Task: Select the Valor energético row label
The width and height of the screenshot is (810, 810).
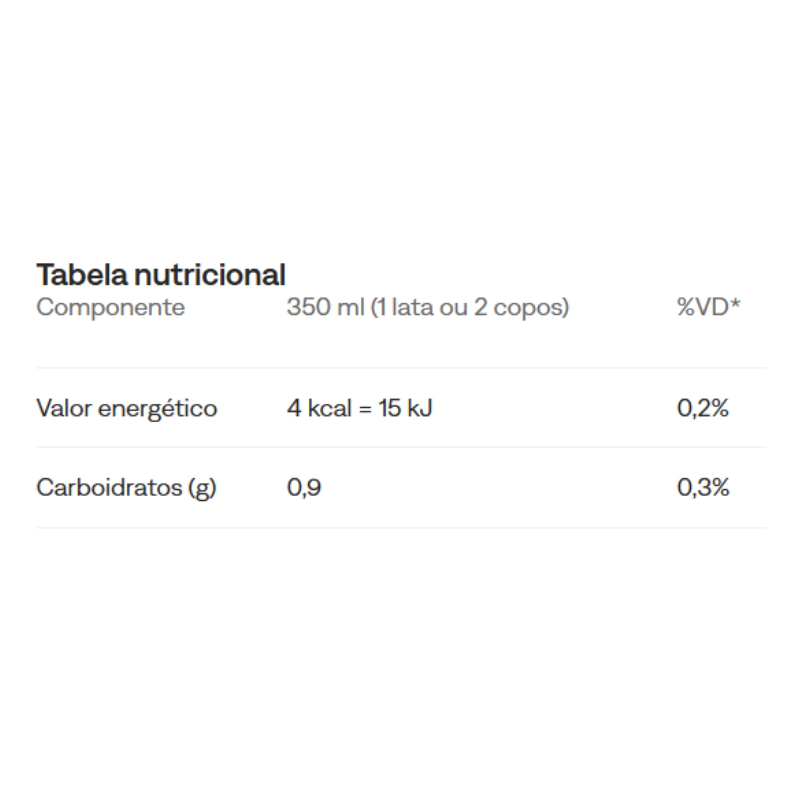Action: coord(127,409)
